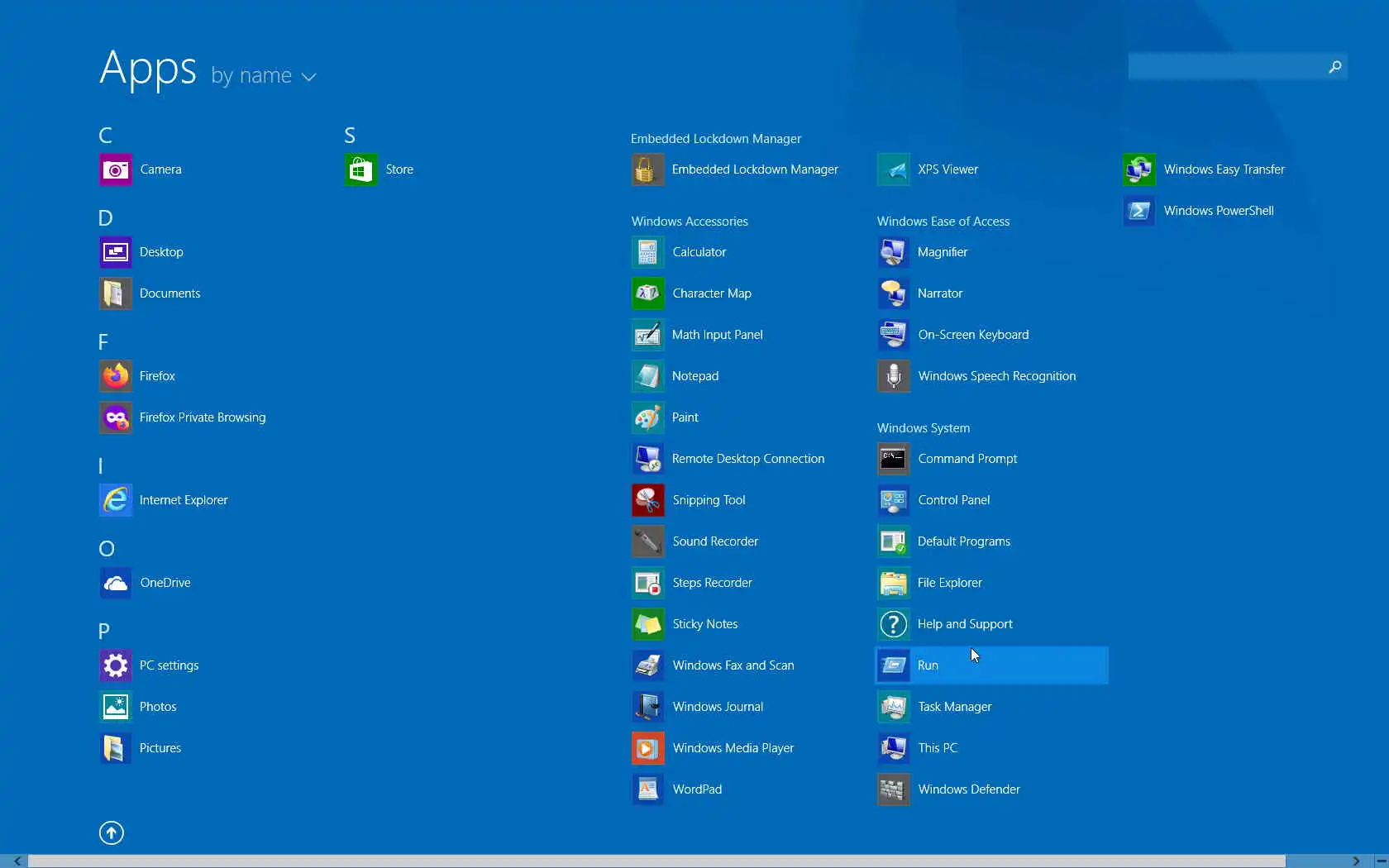Open the Task Manager icon
This screenshot has height=868, width=1389.
[x=894, y=707]
